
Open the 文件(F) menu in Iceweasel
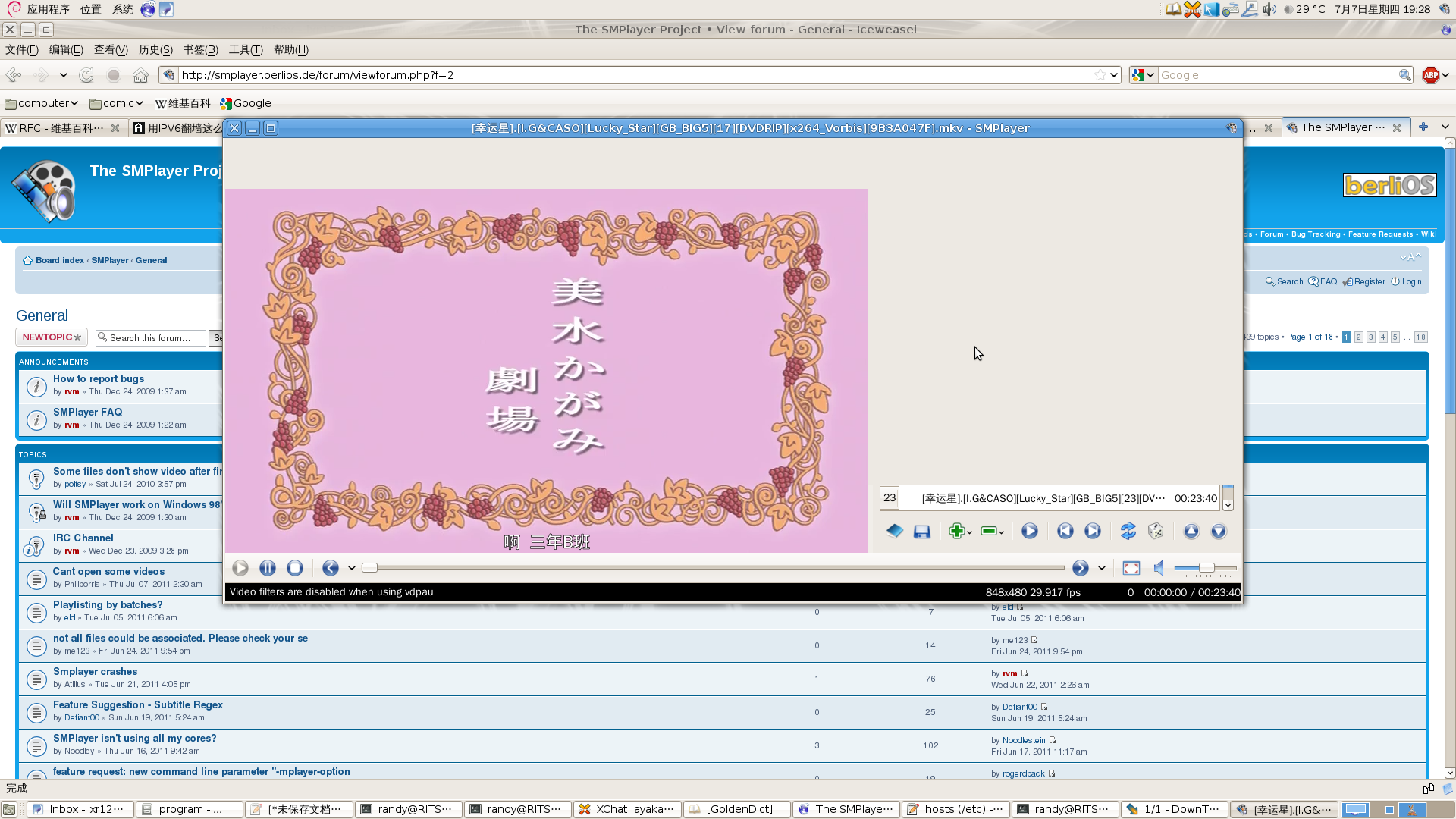coord(22,50)
